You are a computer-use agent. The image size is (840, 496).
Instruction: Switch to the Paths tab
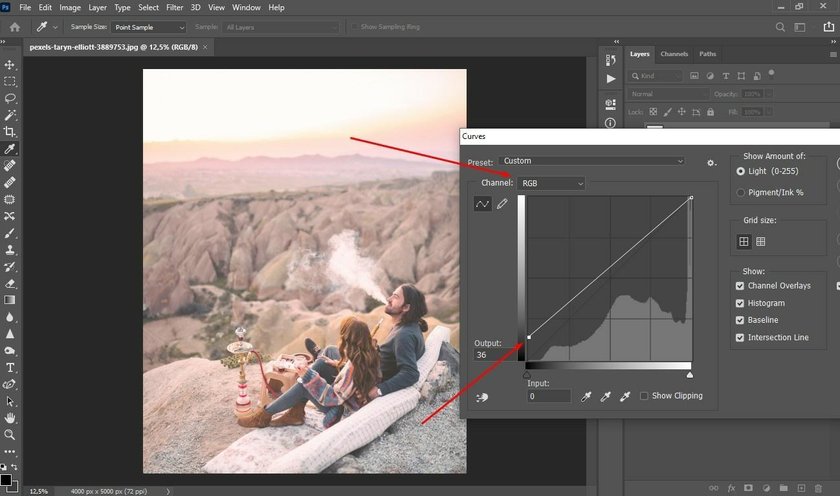click(x=707, y=54)
